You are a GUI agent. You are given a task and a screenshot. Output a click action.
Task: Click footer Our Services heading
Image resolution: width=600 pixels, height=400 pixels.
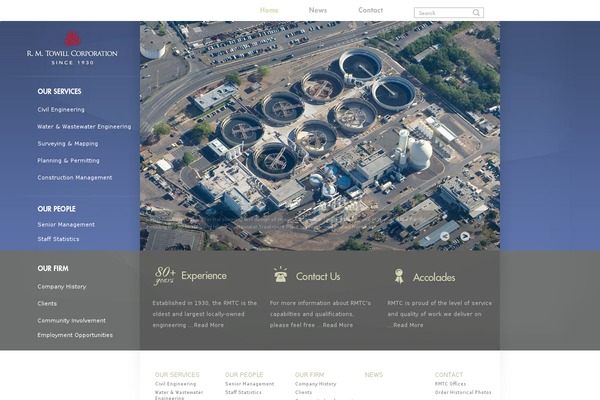pyautogui.click(x=177, y=375)
